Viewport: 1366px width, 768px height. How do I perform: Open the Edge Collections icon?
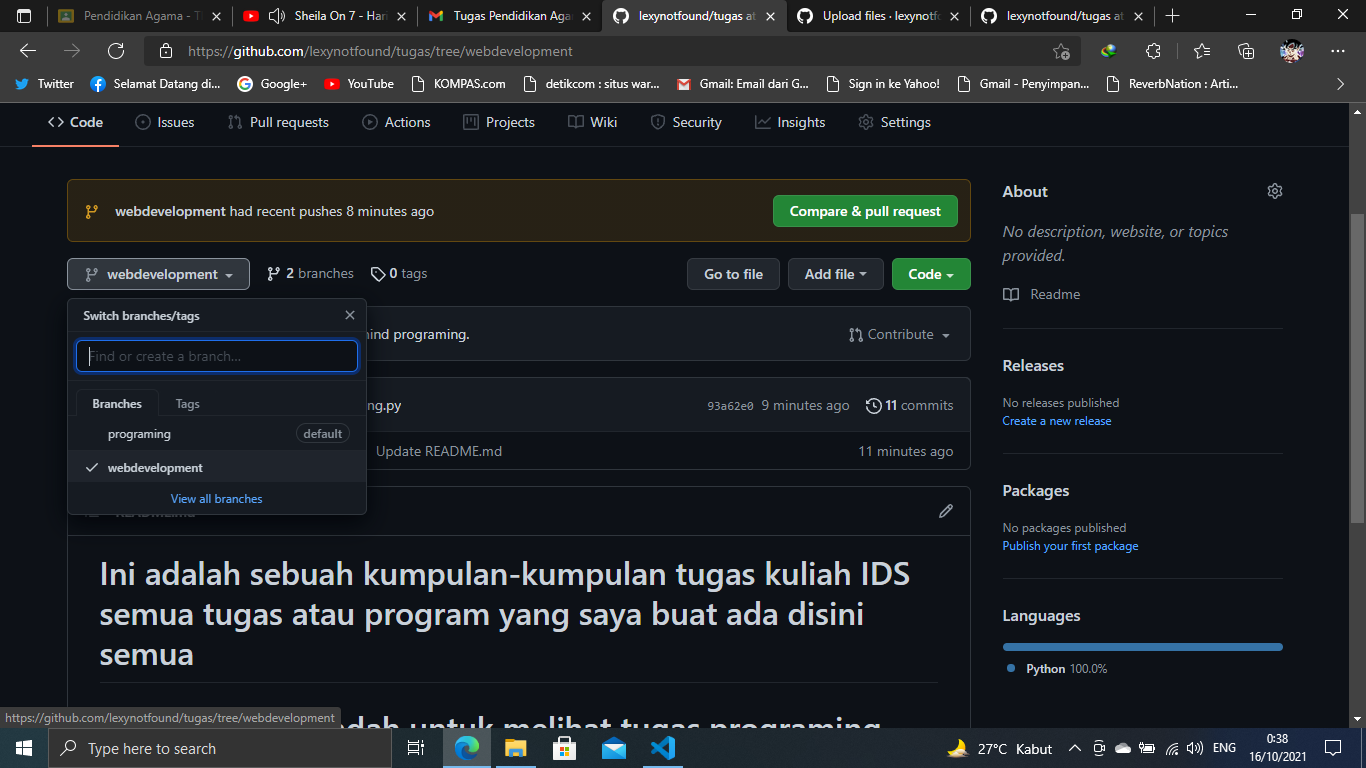1246,51
